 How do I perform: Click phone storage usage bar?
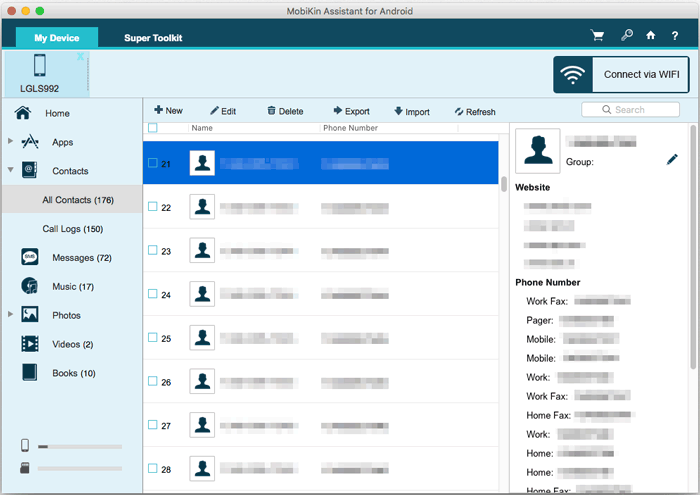click(80, 446)
